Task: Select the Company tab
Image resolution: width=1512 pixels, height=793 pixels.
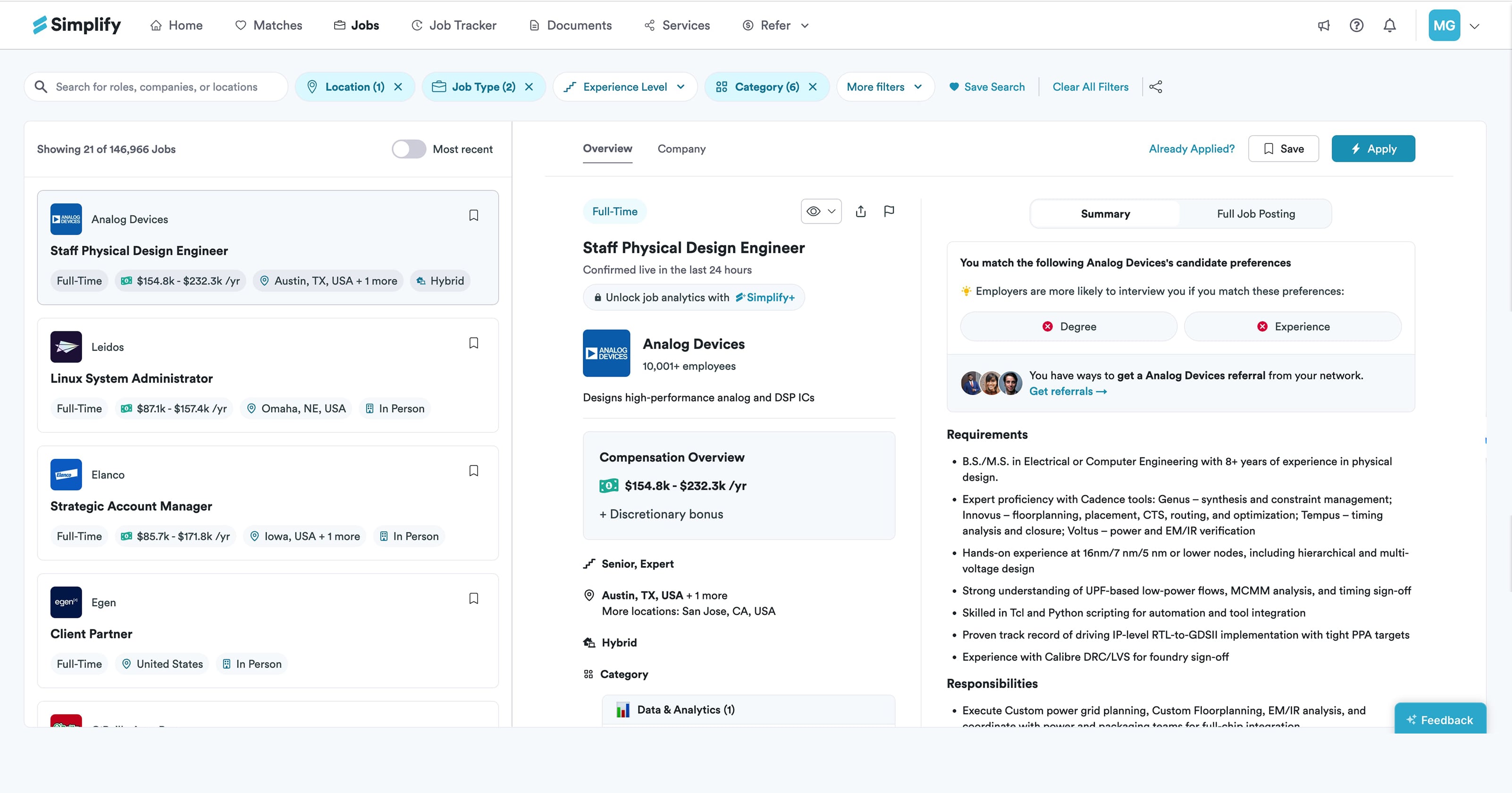Action: [681, 149]
